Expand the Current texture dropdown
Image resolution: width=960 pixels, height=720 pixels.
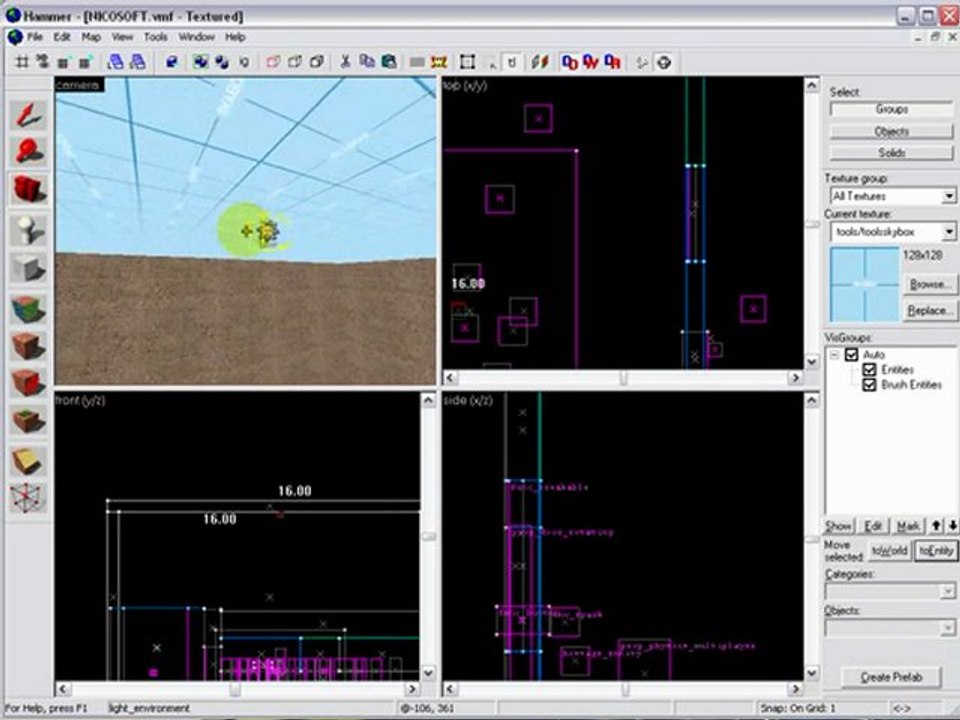[948, 232]
